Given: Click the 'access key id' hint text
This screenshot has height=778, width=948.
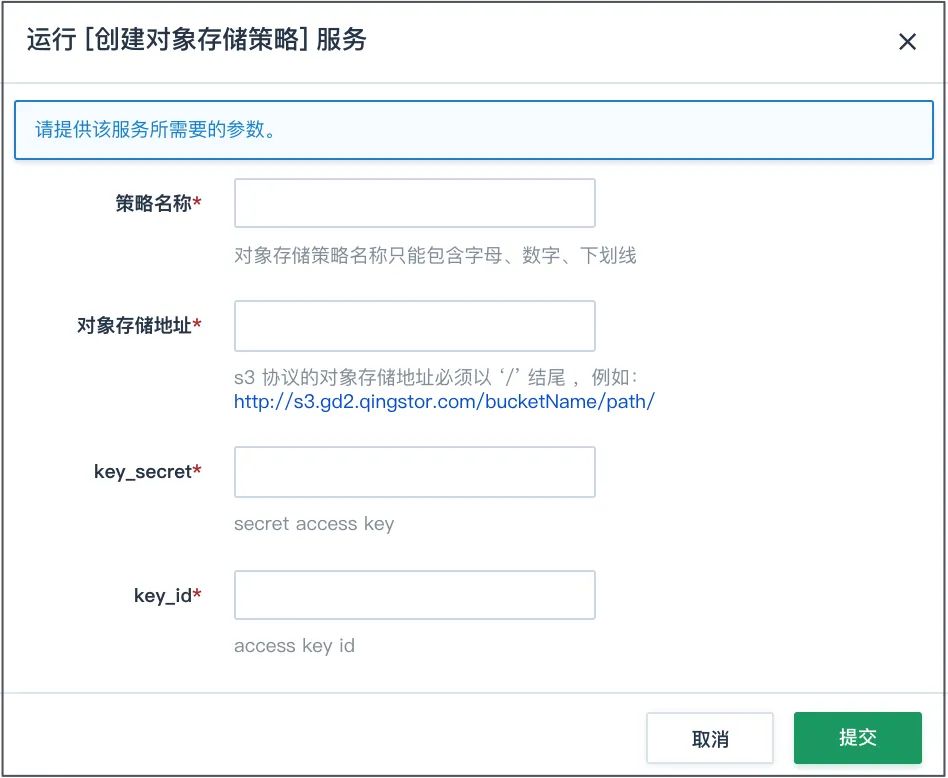Looking at the screenshot, I should click(294, 646).
